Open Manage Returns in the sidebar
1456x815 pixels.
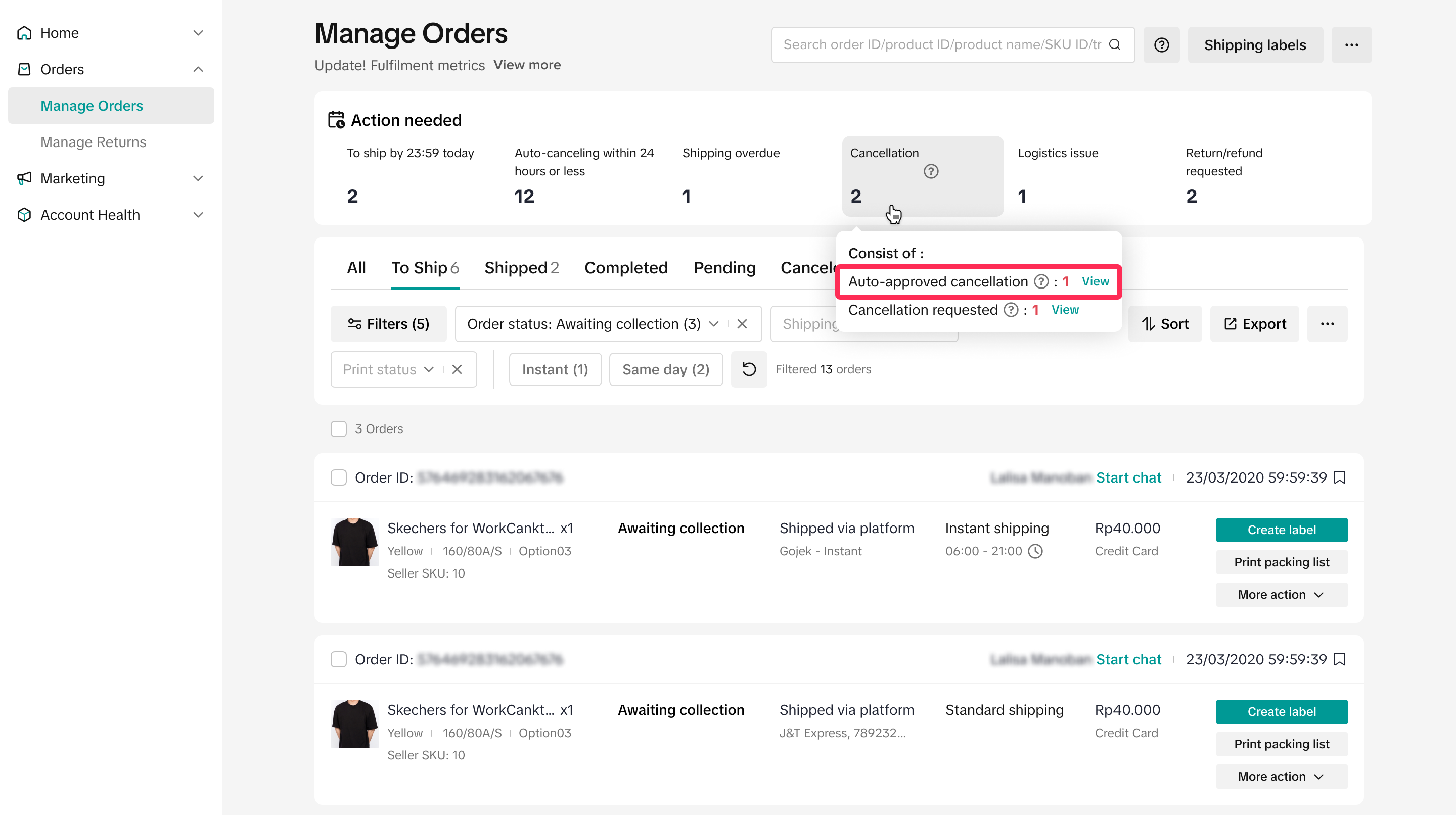point(93,142)
